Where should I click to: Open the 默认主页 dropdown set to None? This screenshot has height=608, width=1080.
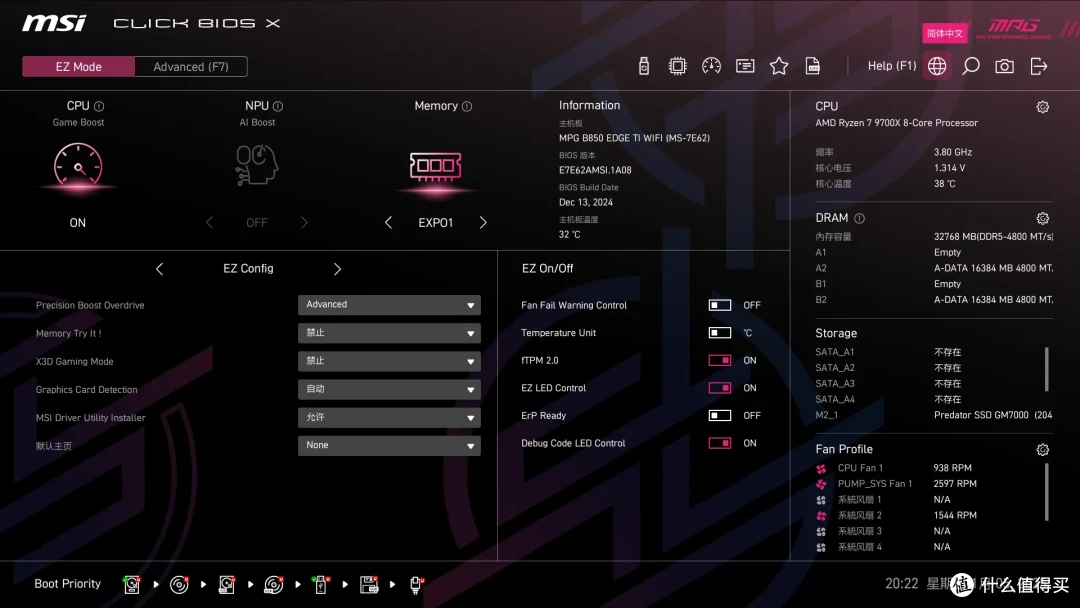(x=389, y=445)
